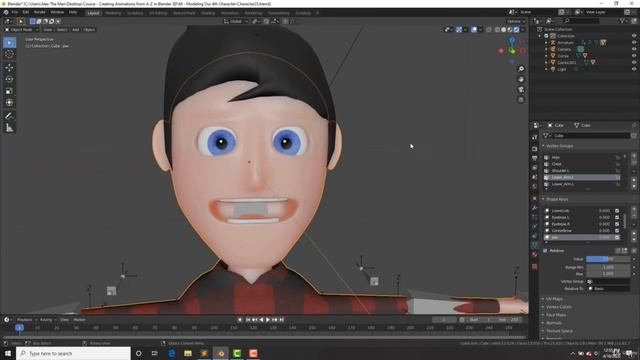Viewport: 640px width, 360px height.
Task: Jump to the start frame
Action: click(248, 320)
